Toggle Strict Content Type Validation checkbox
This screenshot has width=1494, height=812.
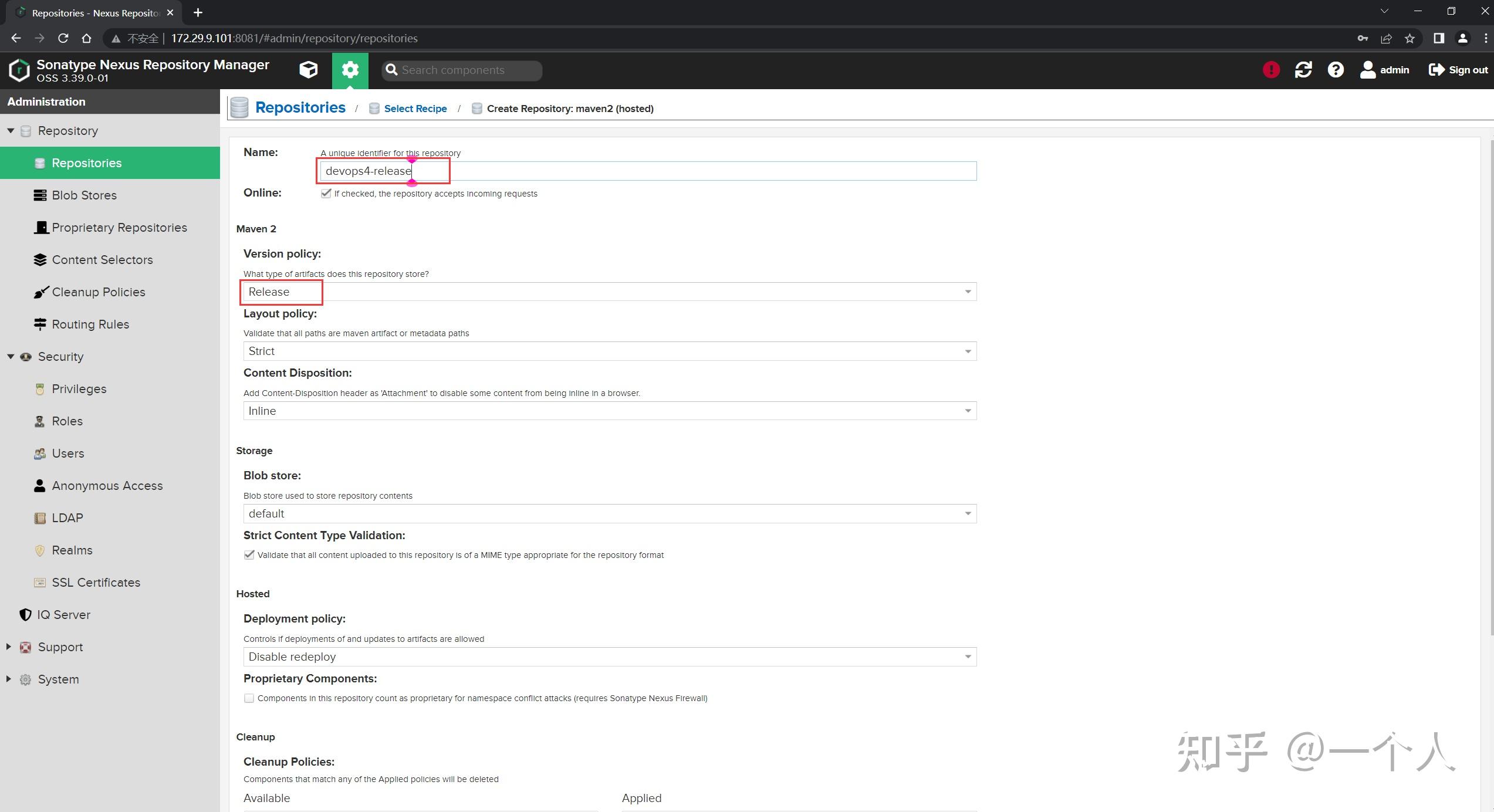pyautogui.click(x=249, y=554)
